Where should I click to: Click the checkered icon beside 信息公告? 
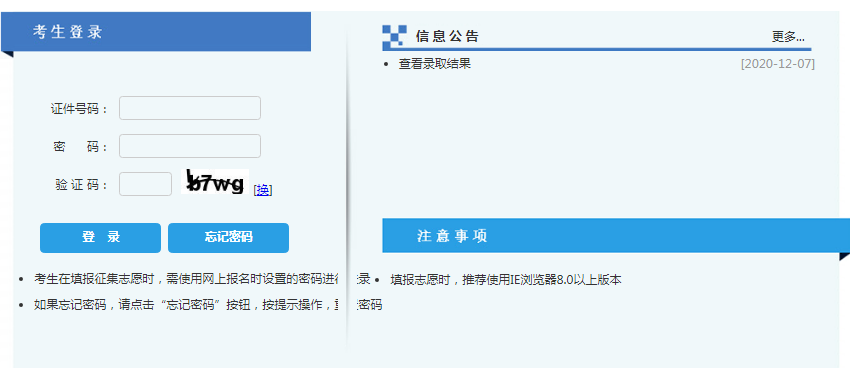pyautogui.click(x=394, y=36)
